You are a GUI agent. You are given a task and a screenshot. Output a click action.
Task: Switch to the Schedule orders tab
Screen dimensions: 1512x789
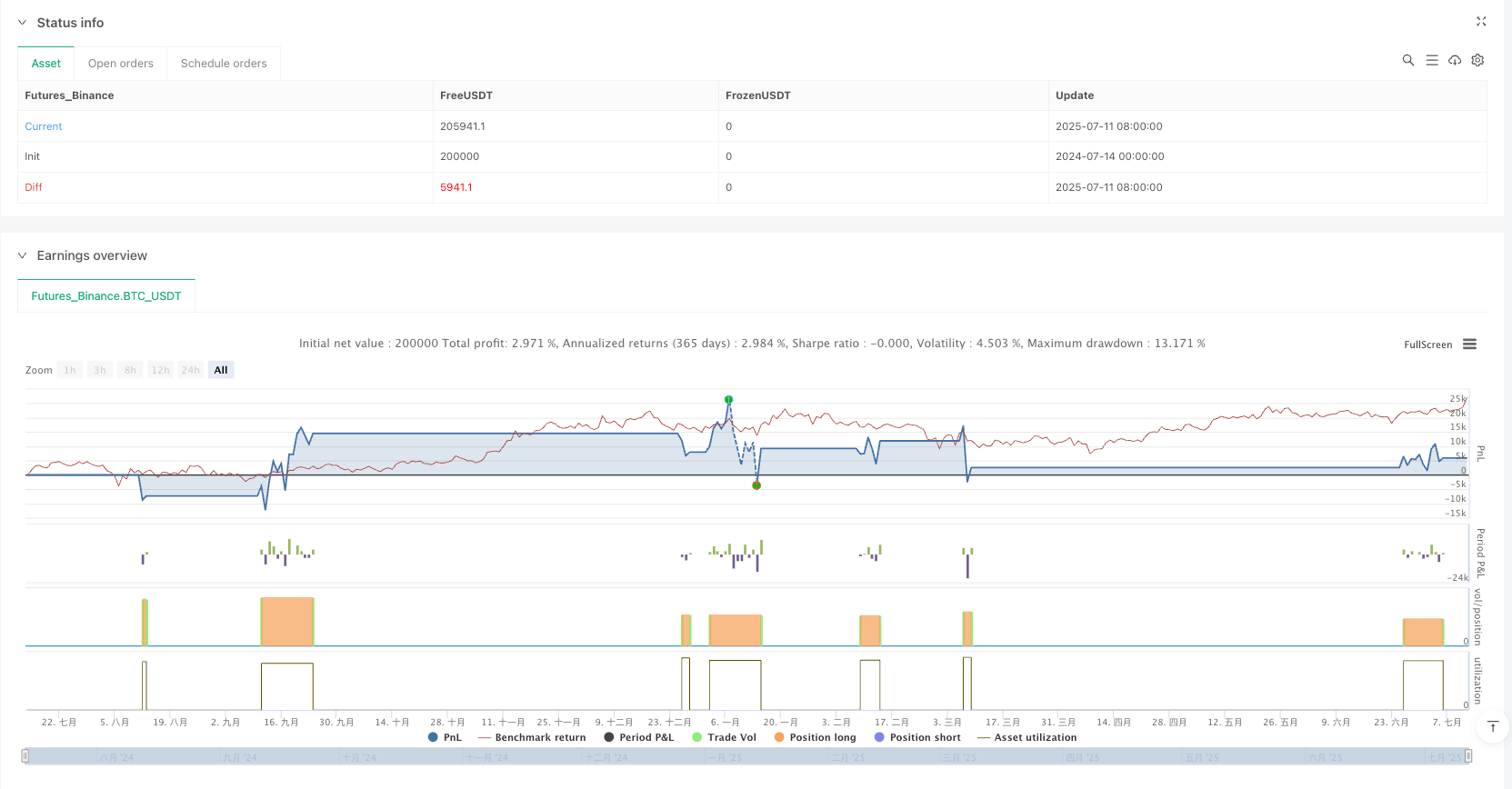coord(224,64)
